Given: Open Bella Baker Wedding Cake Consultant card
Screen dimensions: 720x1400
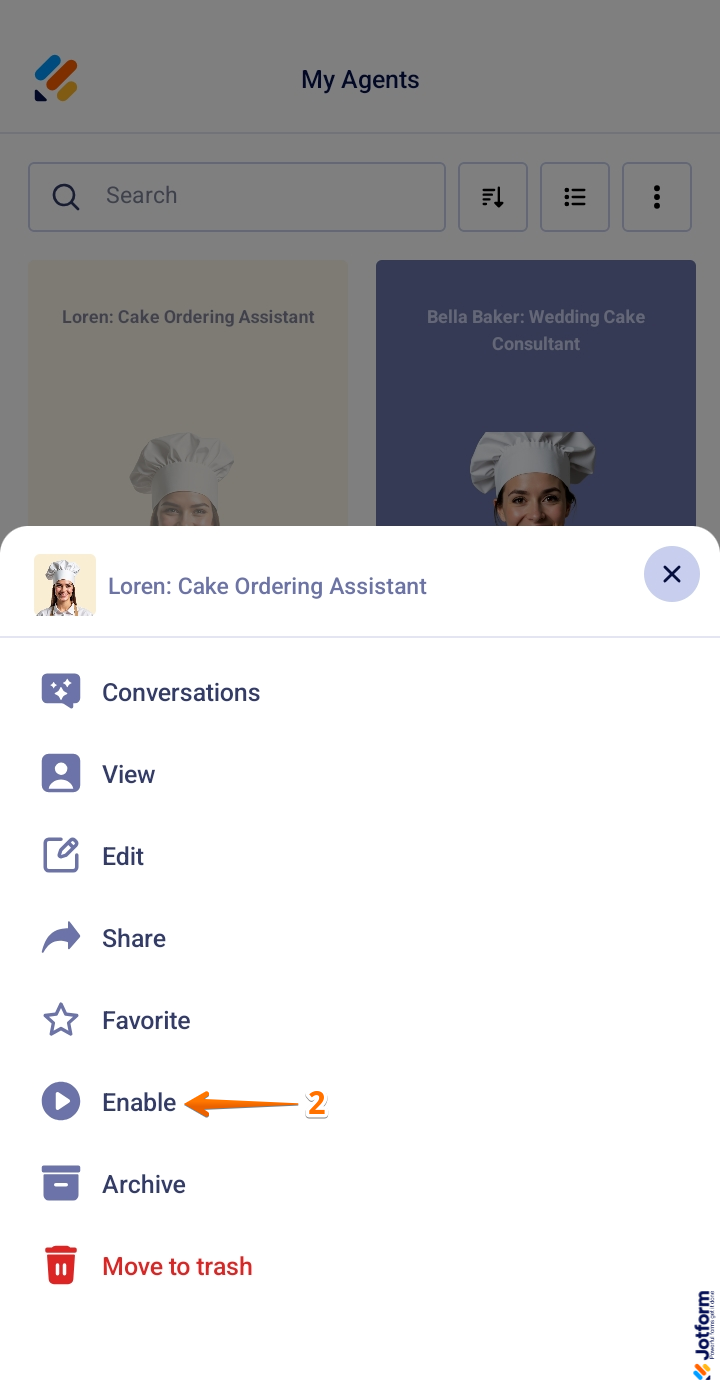Looking at the screenshot, I should pos(536,393).
